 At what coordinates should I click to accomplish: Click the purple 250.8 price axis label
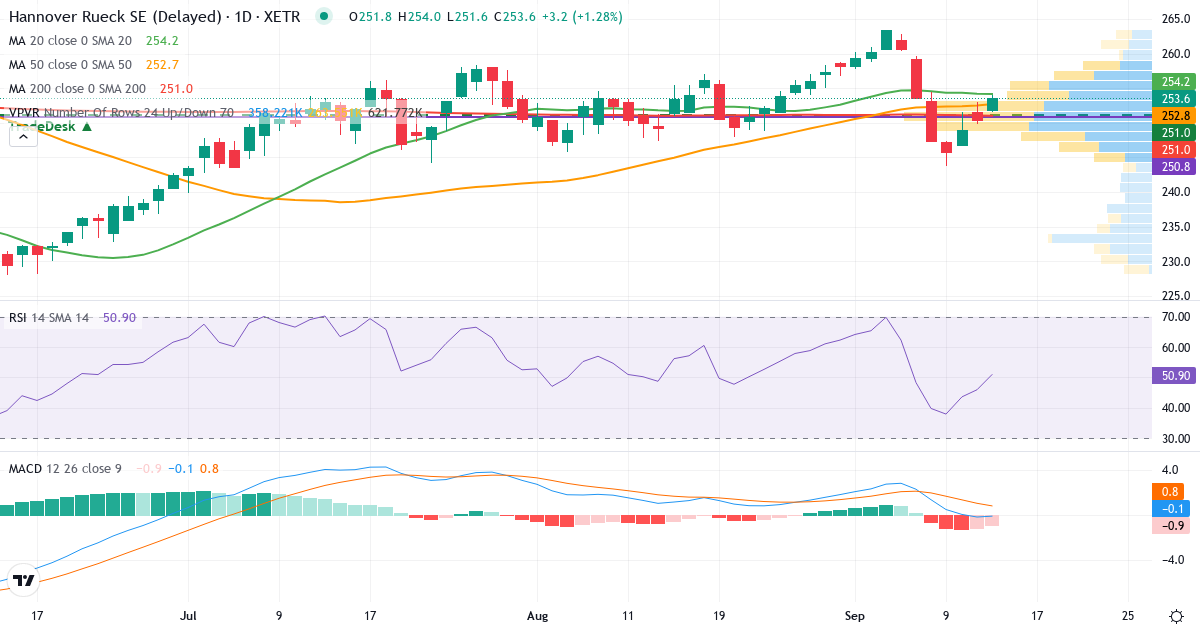click(1173, 166)
